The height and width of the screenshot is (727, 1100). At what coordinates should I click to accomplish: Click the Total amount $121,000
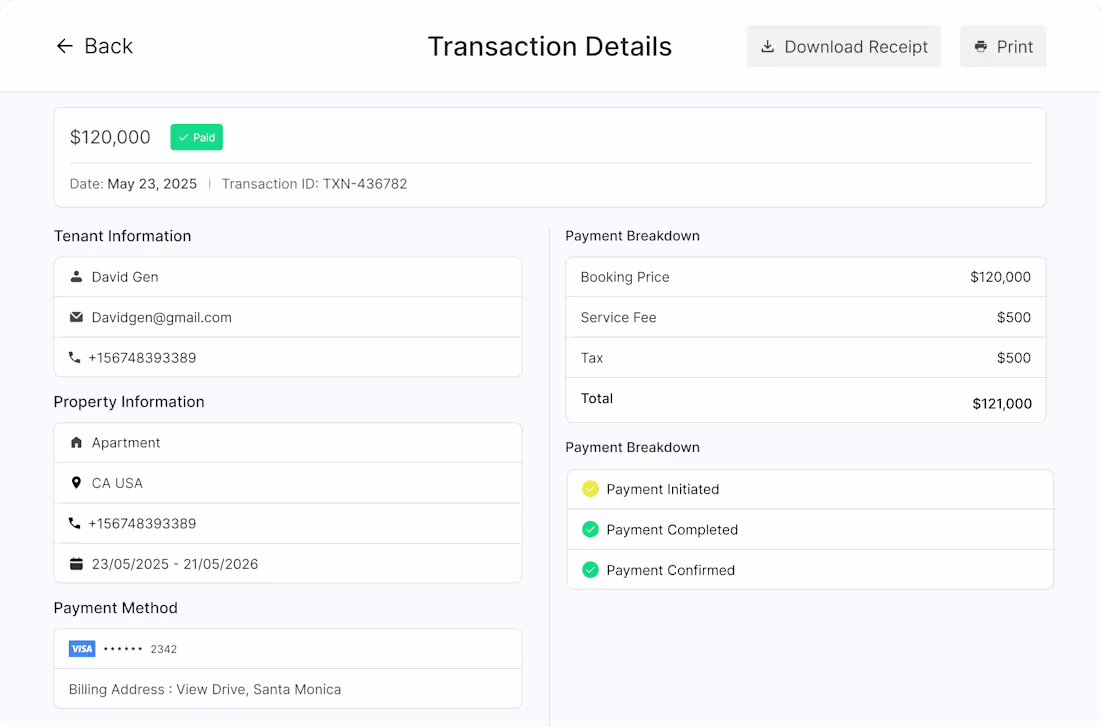click(1002, 403)
